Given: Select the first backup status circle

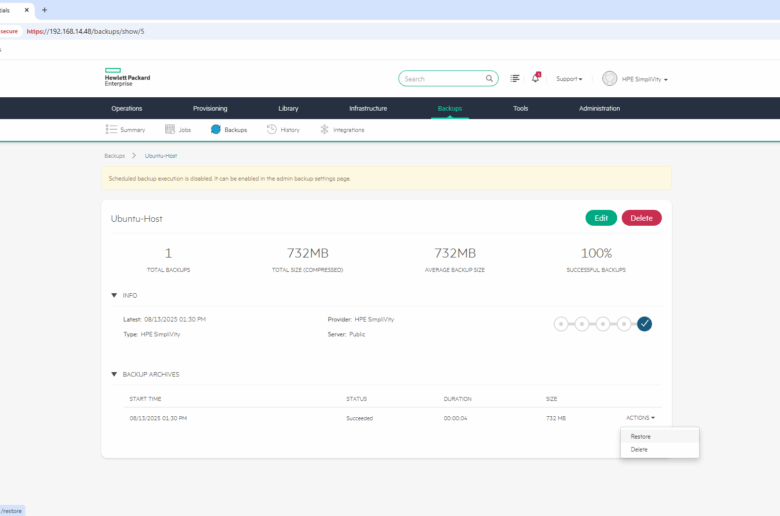Looking at the screenshot, I should pyautogui.click(x=561, y=323).
